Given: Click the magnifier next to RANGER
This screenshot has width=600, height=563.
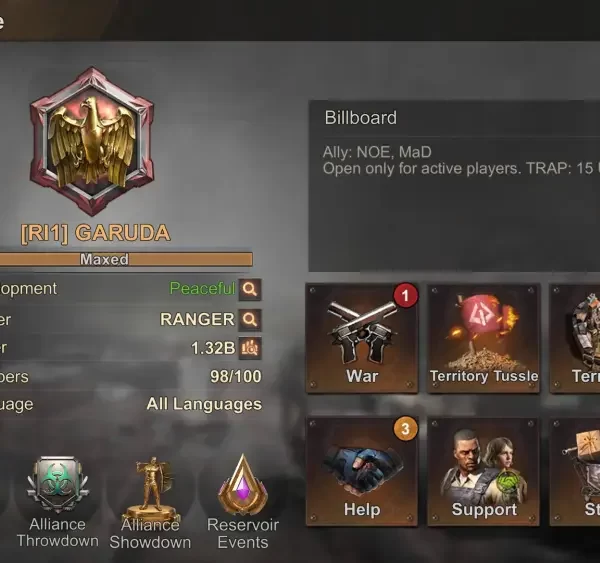Looking at the screenshot, I should (250, 319).
